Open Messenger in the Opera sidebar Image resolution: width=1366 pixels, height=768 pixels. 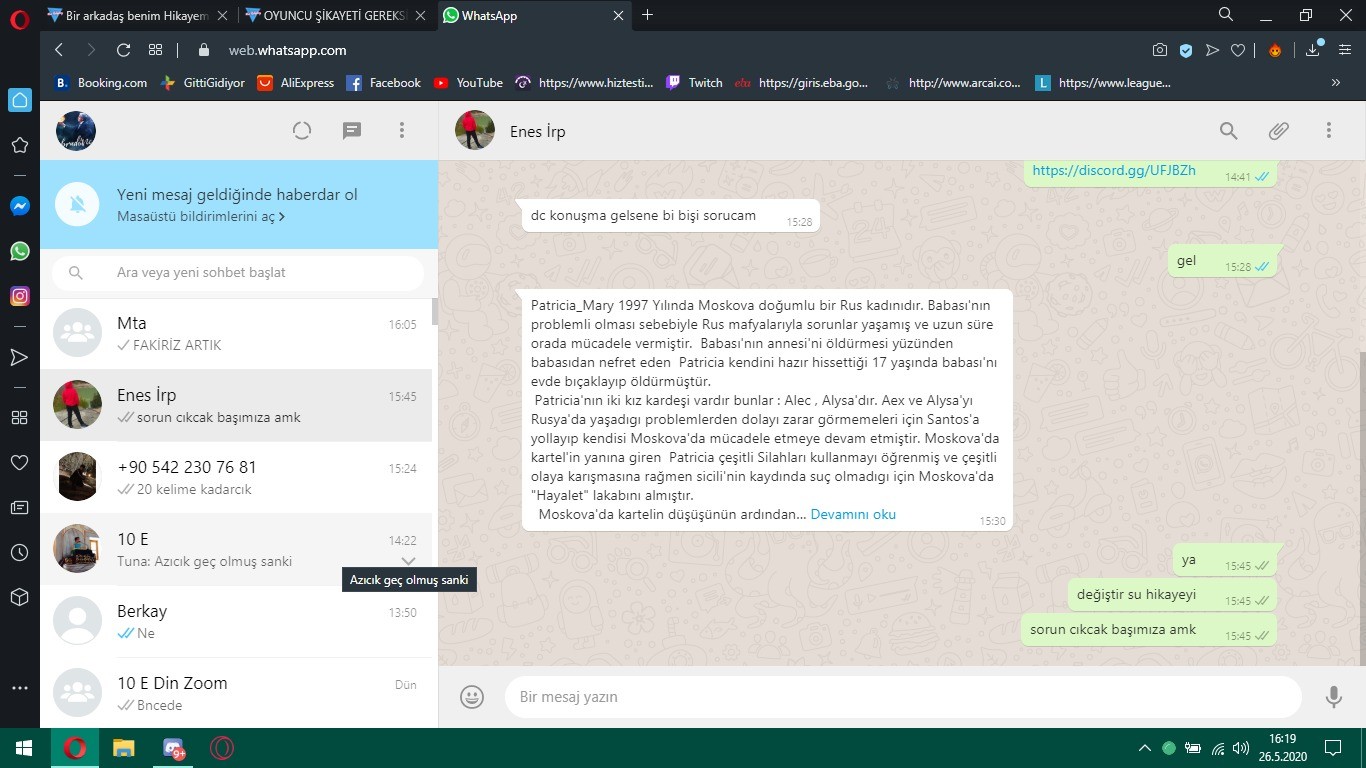click(x=19, y=206)
